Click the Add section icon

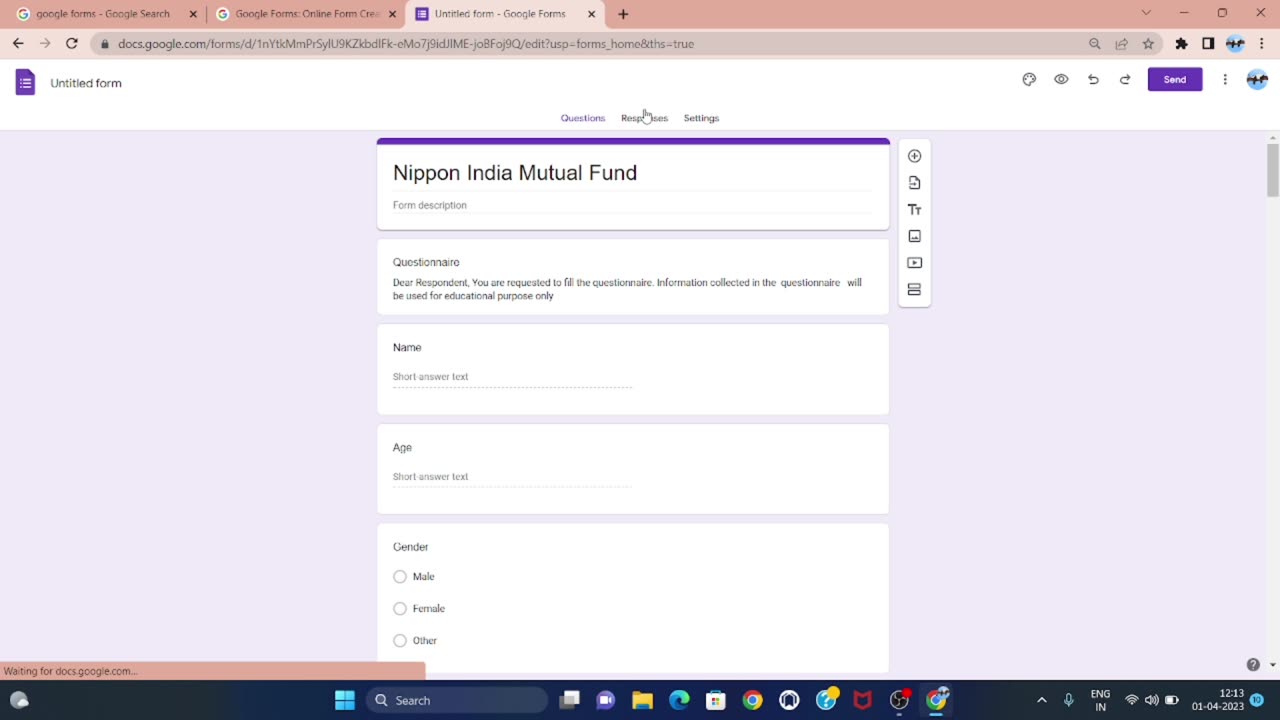(x=914, y=290)
